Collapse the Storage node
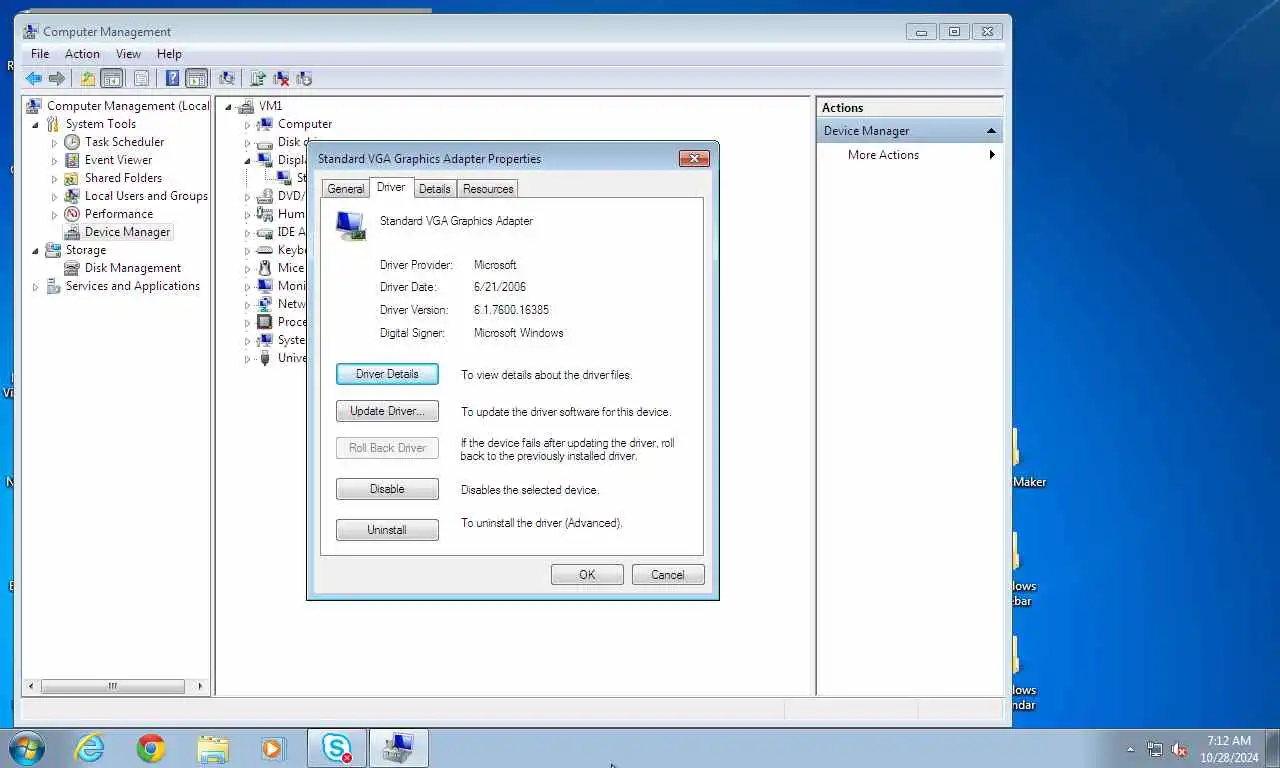The height and width of the screenshot is (768, 1280). coord(36,250)
